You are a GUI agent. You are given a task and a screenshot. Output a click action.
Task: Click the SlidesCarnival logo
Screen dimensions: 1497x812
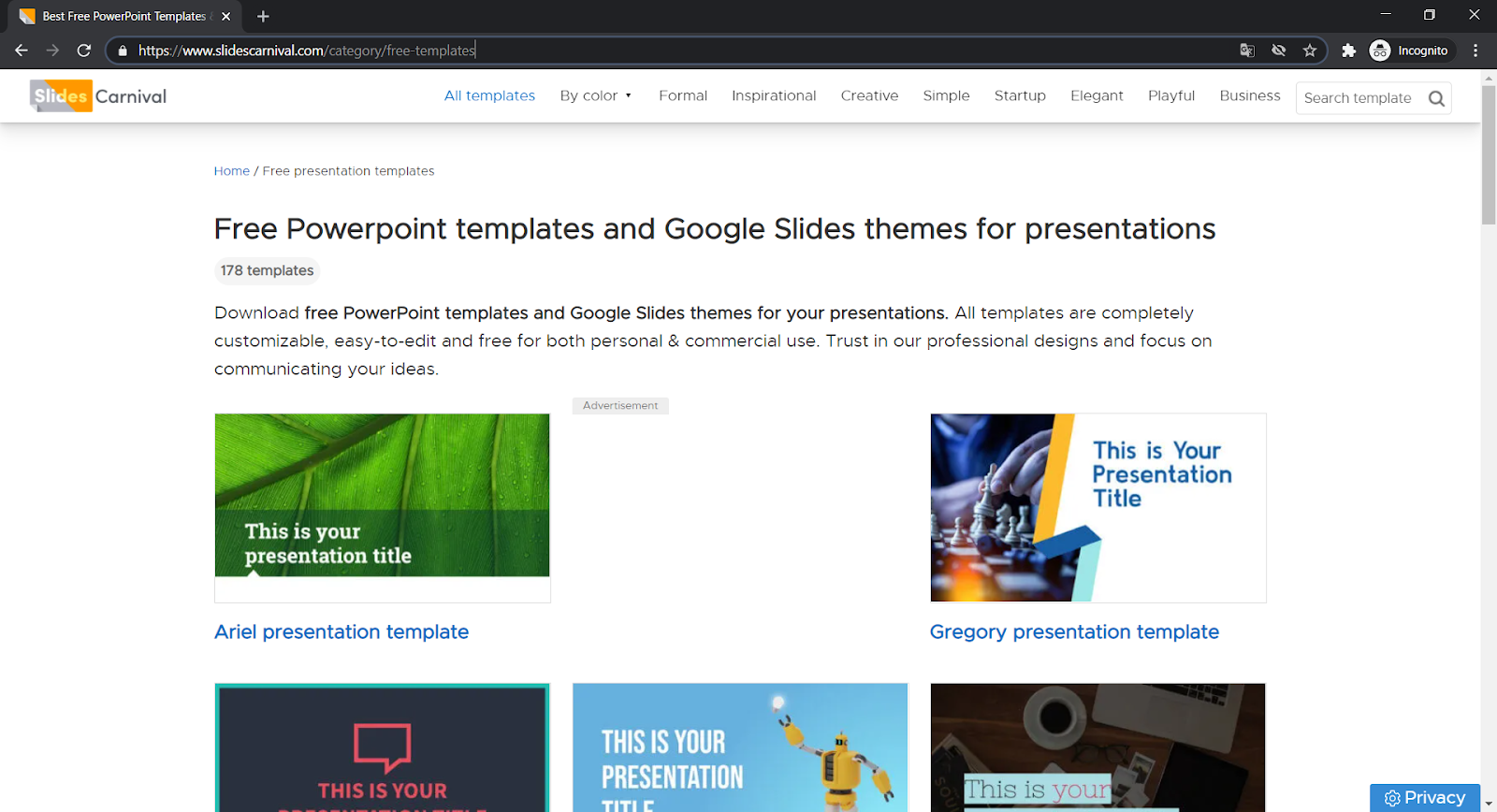pos(98,95)
